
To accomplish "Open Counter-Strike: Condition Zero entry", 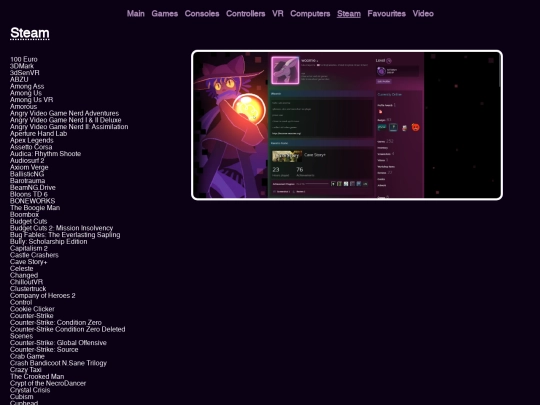I will coord(56,323).
